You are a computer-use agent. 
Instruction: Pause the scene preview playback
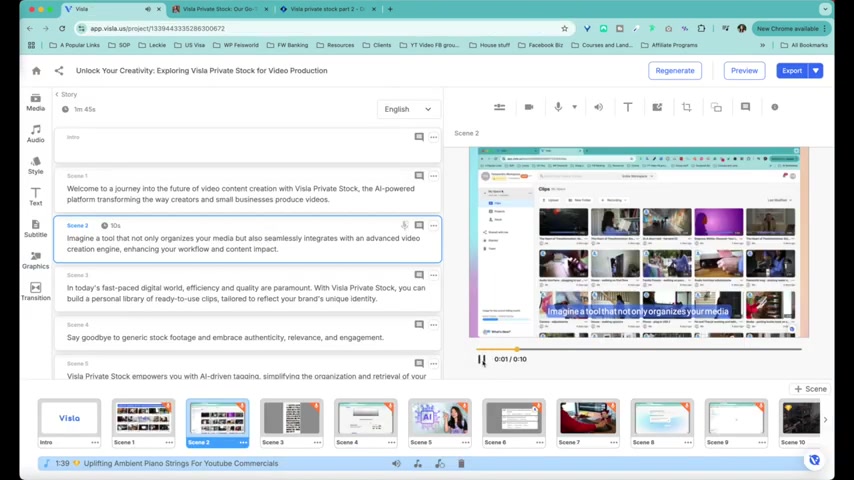pyautogui.click(x=481, y=360)
